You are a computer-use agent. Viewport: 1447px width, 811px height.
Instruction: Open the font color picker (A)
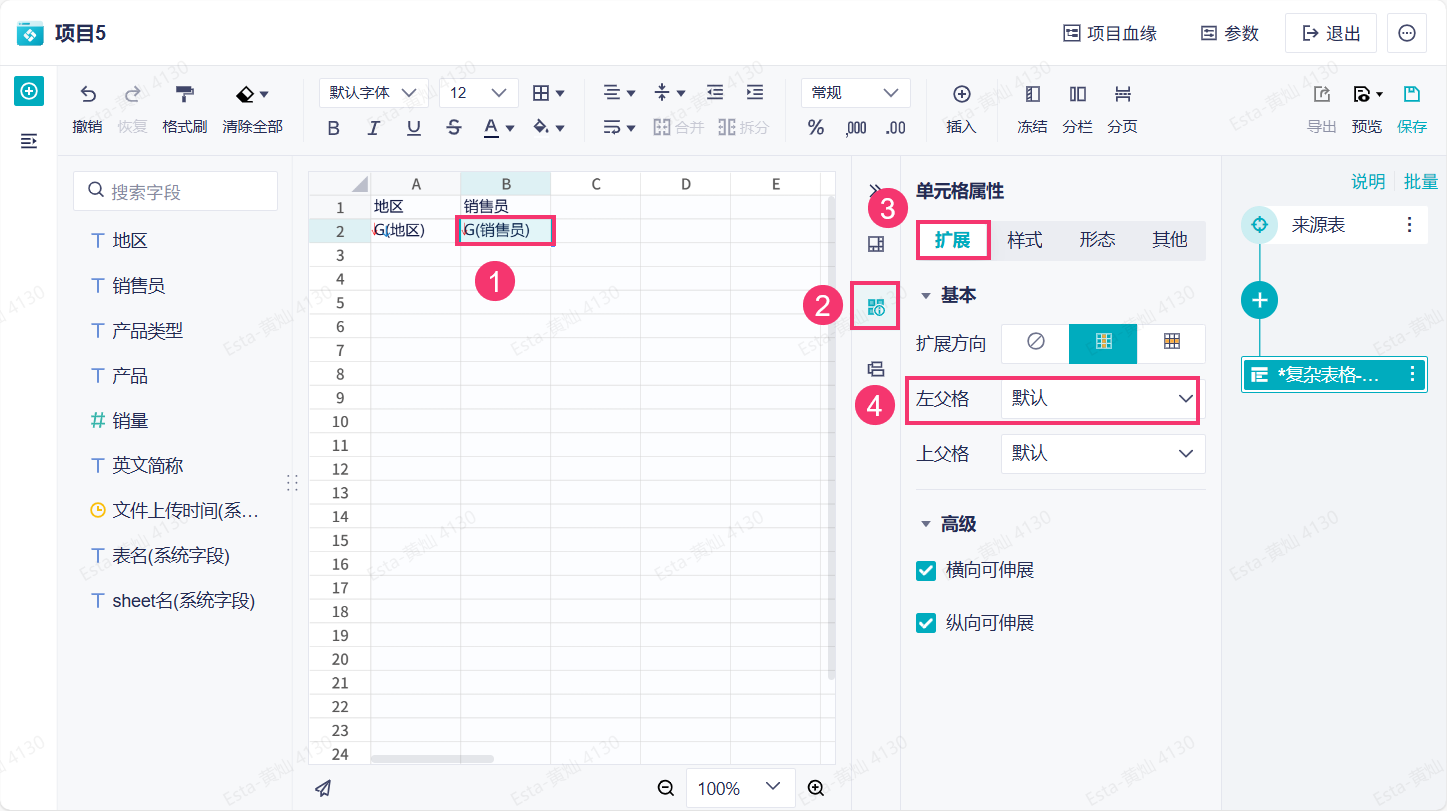pos(498,128)
